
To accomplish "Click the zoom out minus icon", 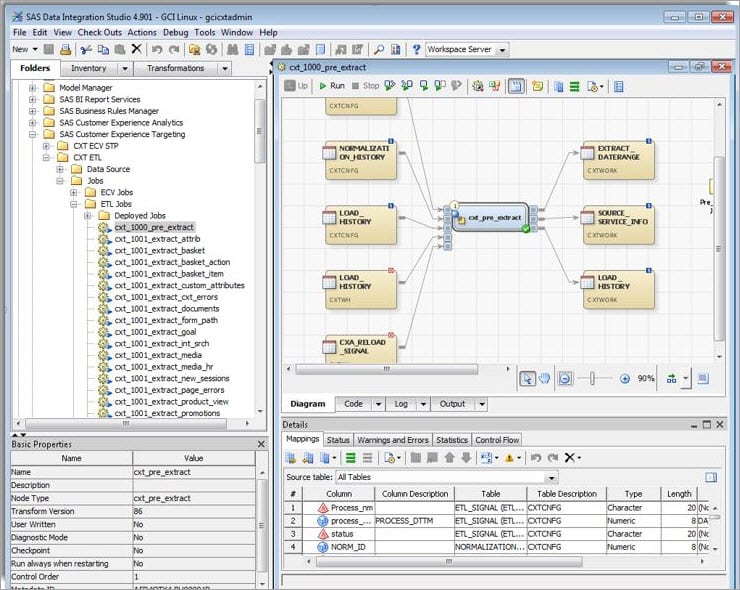I will tap(565, 379).
